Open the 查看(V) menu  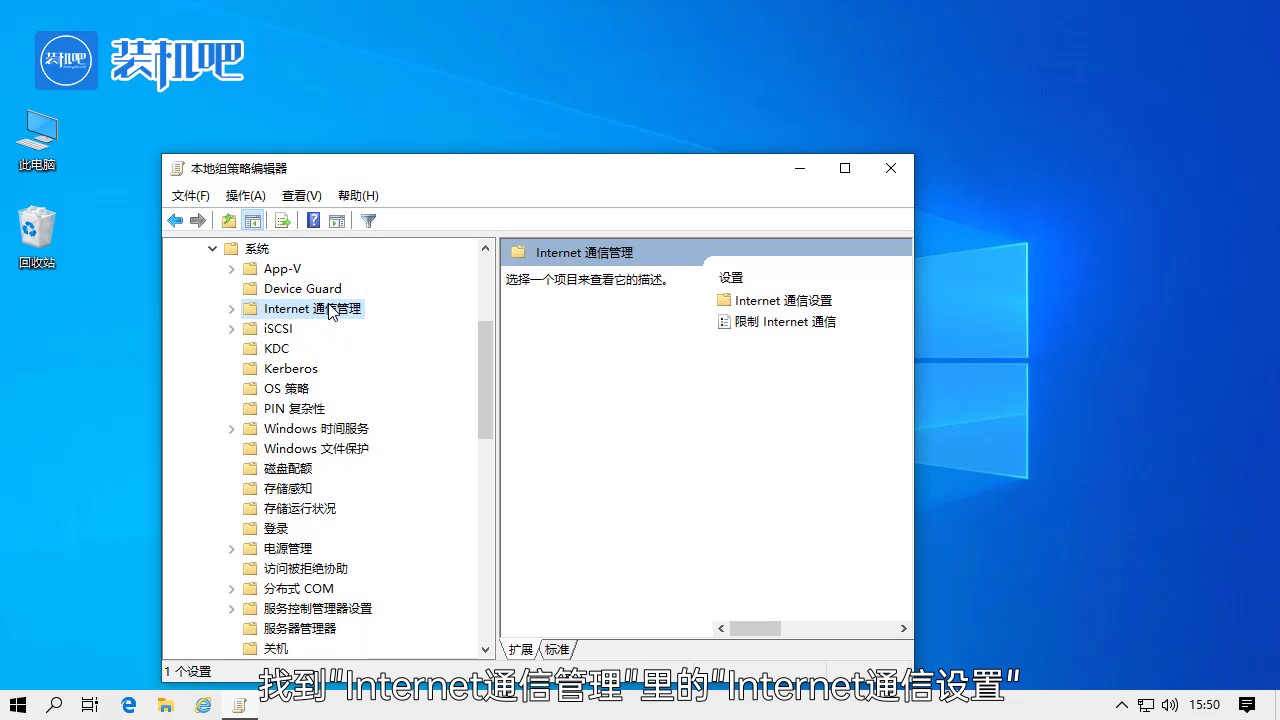point(301,195)
